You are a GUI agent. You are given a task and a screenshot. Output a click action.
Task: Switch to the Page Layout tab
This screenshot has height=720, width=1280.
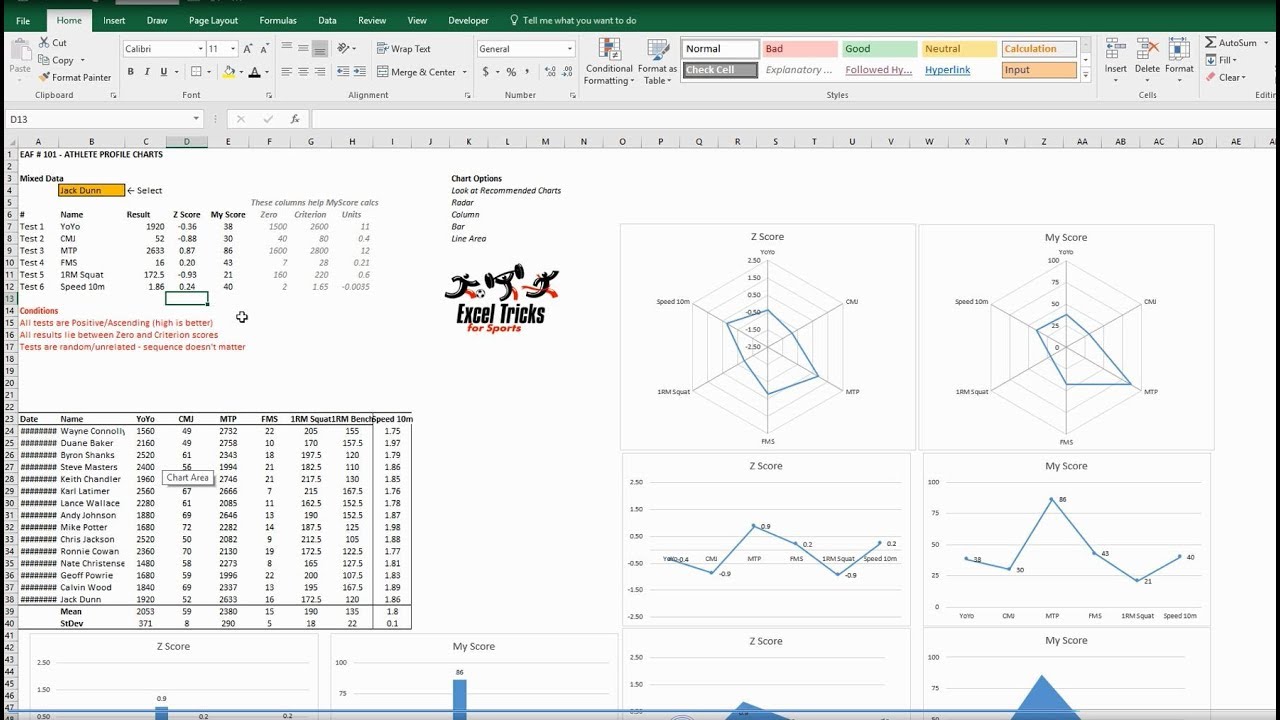tap(213, 20)
